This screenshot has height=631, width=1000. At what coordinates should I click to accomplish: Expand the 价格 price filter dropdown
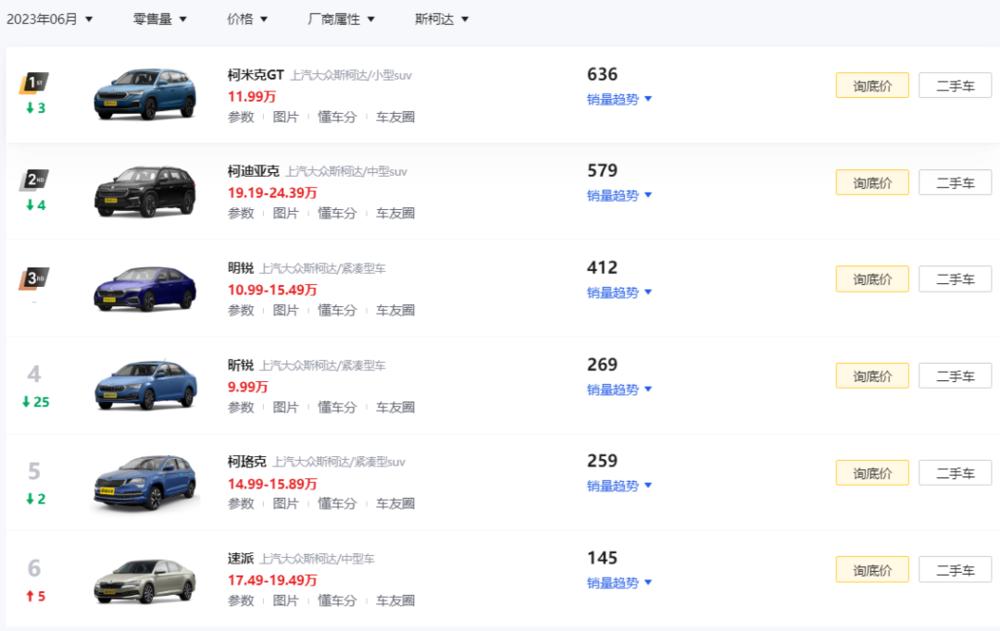(x=246, y=18)
